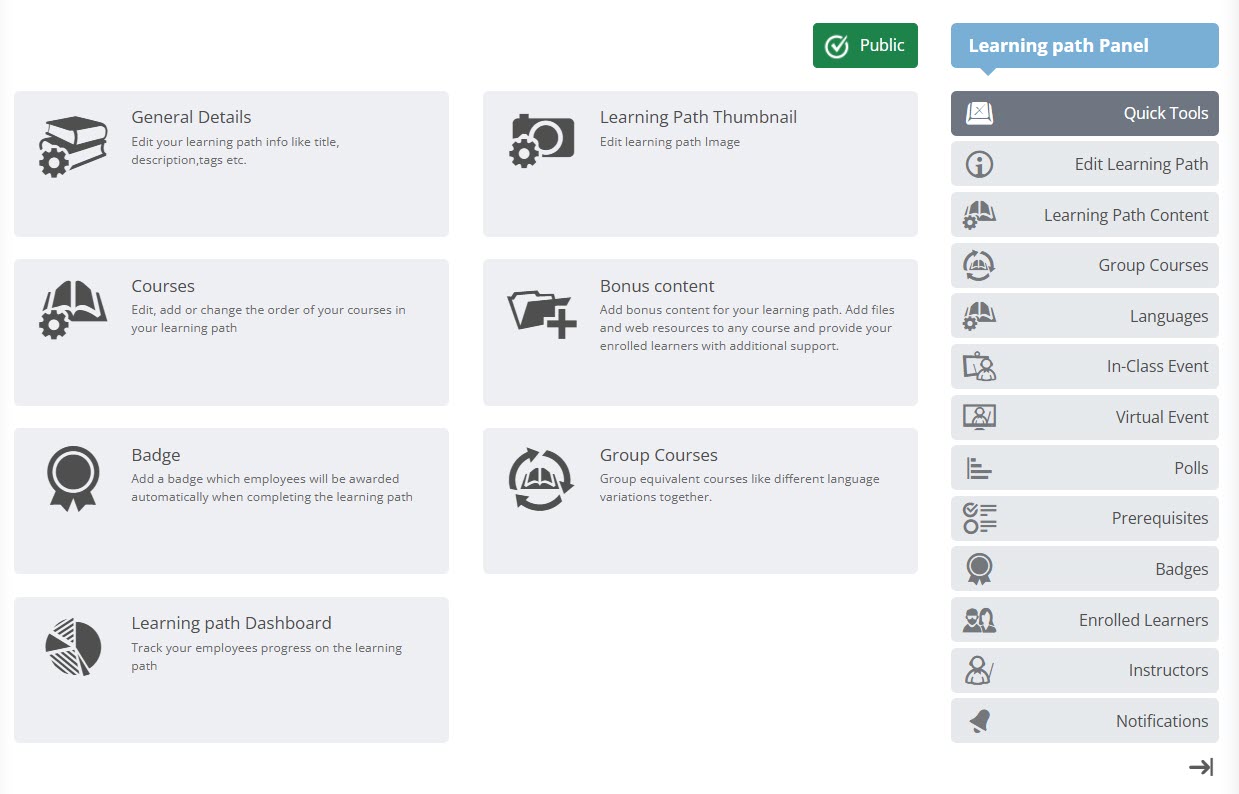
Task: Go to Languages in the side panel
Action: [x=1084, y=316]
